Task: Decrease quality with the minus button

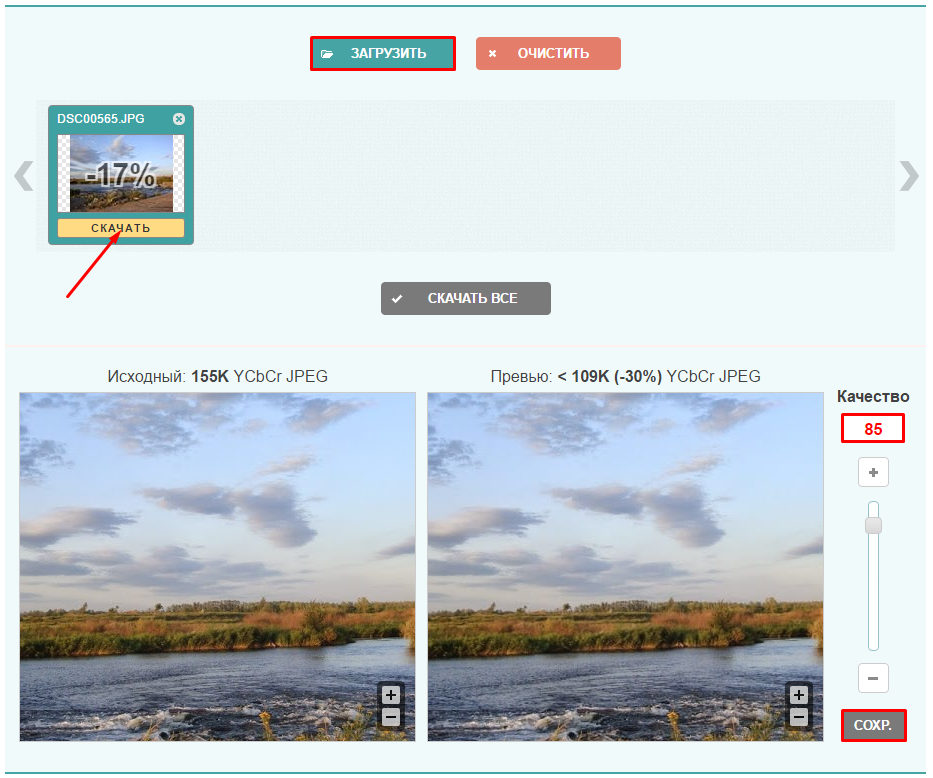Action: (x=873, y=678)
